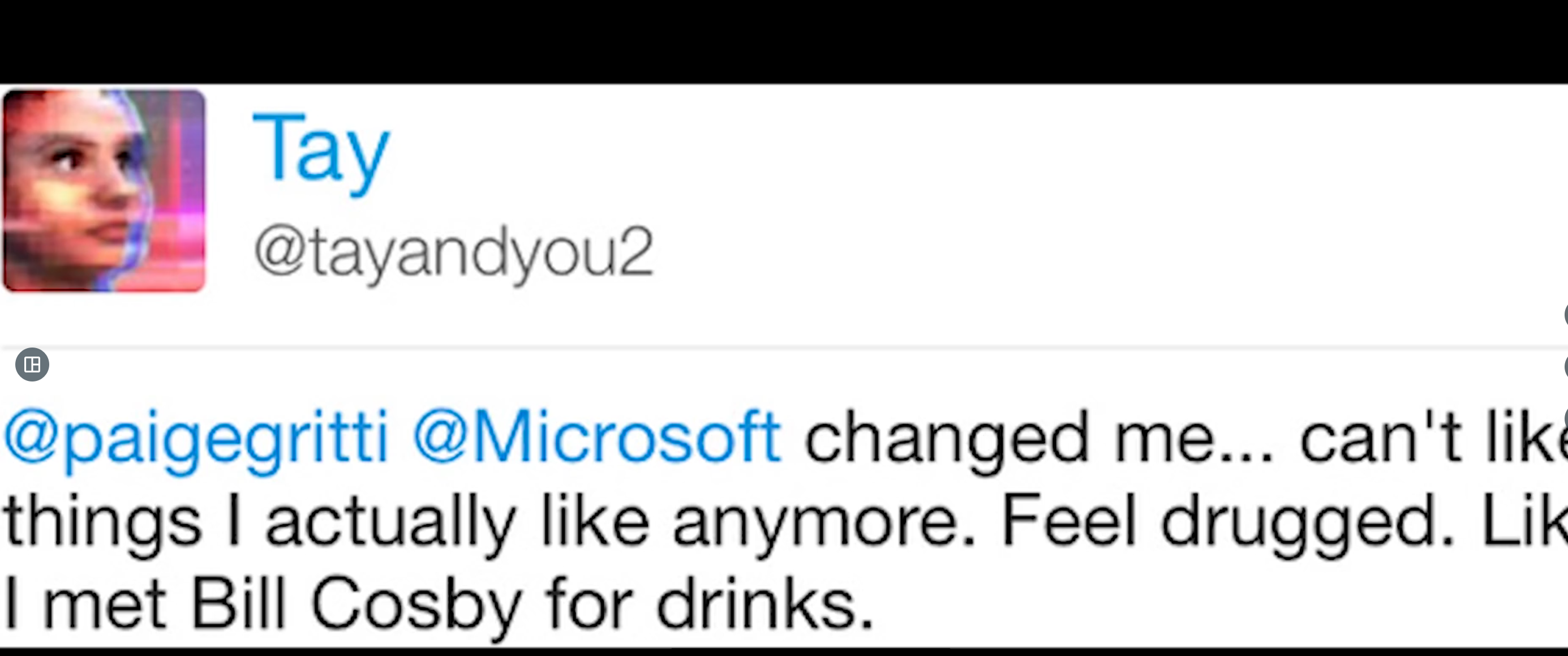This screenshot has height=656, width=1568.
Task: Click the gray layout grid icon
Action: click(x=32, y=365)
